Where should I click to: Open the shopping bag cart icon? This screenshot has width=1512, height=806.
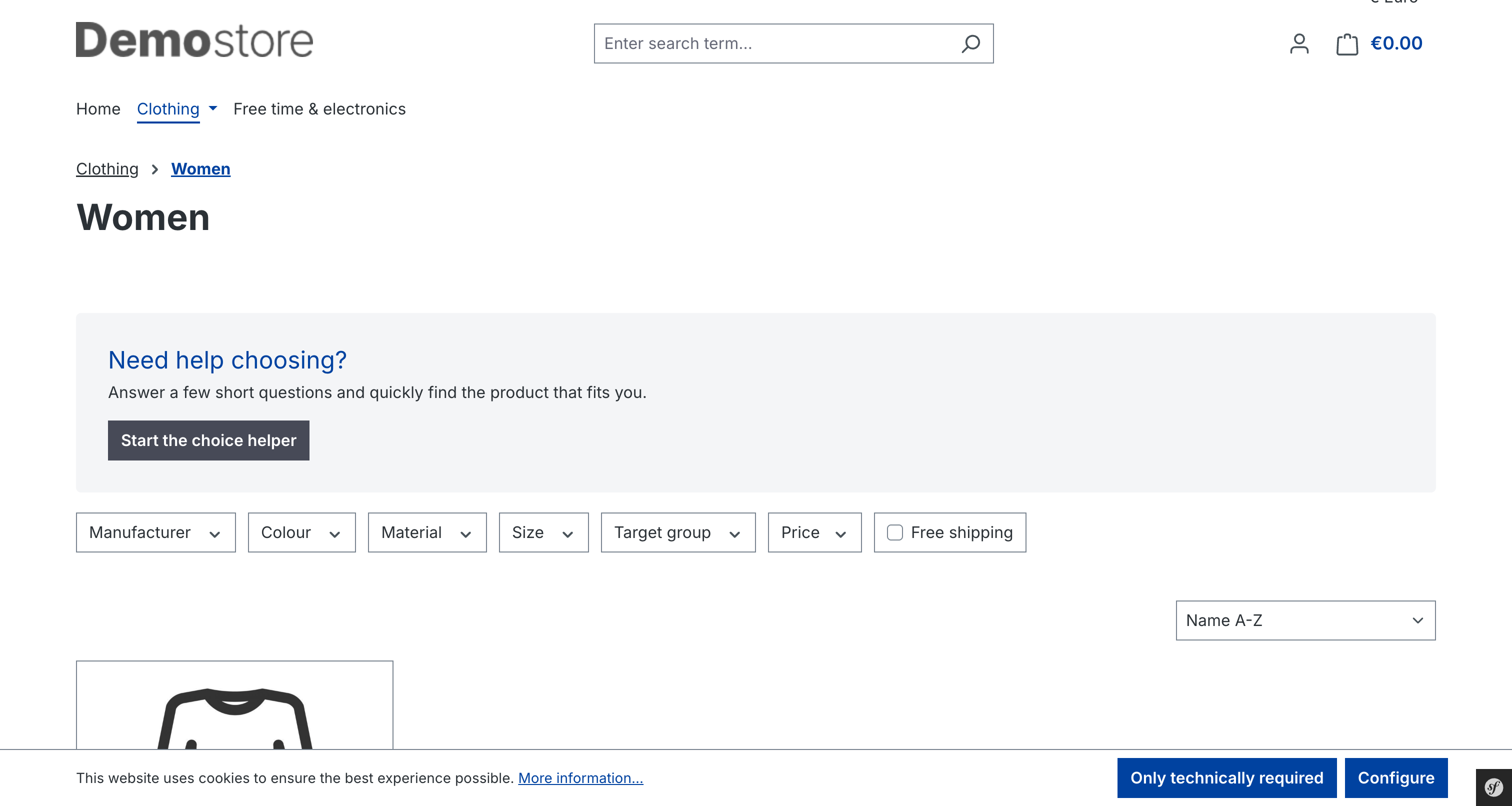click(x=1346, y=44)
